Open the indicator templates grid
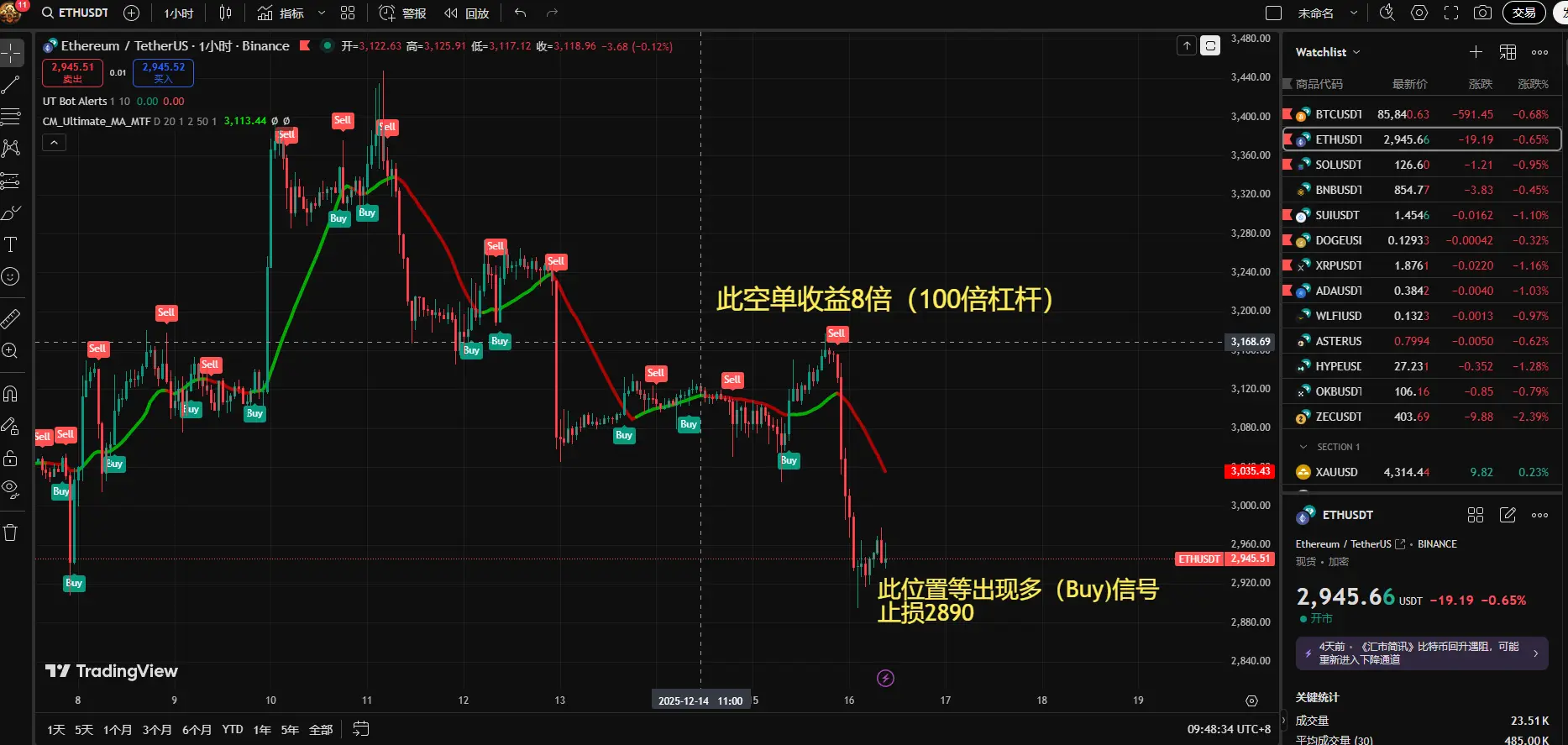This screenshot has height=745, width=1568. click(x=348, y=13)
